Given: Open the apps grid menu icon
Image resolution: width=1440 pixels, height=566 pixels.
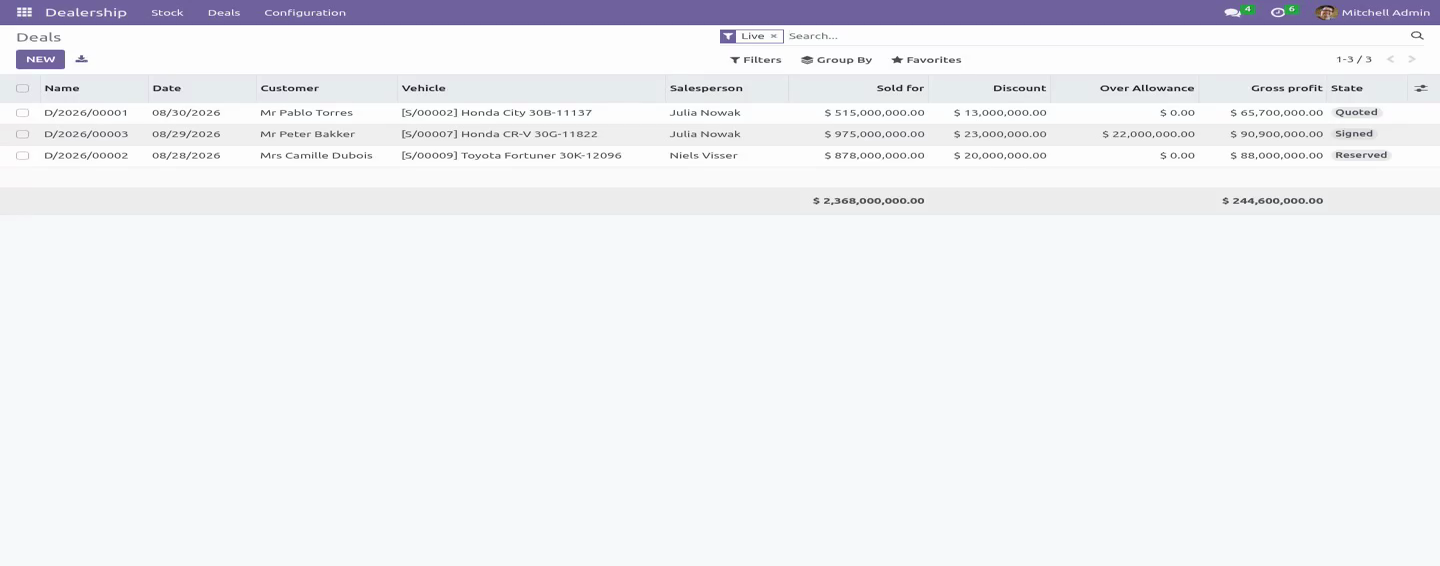Looking at the screenshot, I should 24,12.
